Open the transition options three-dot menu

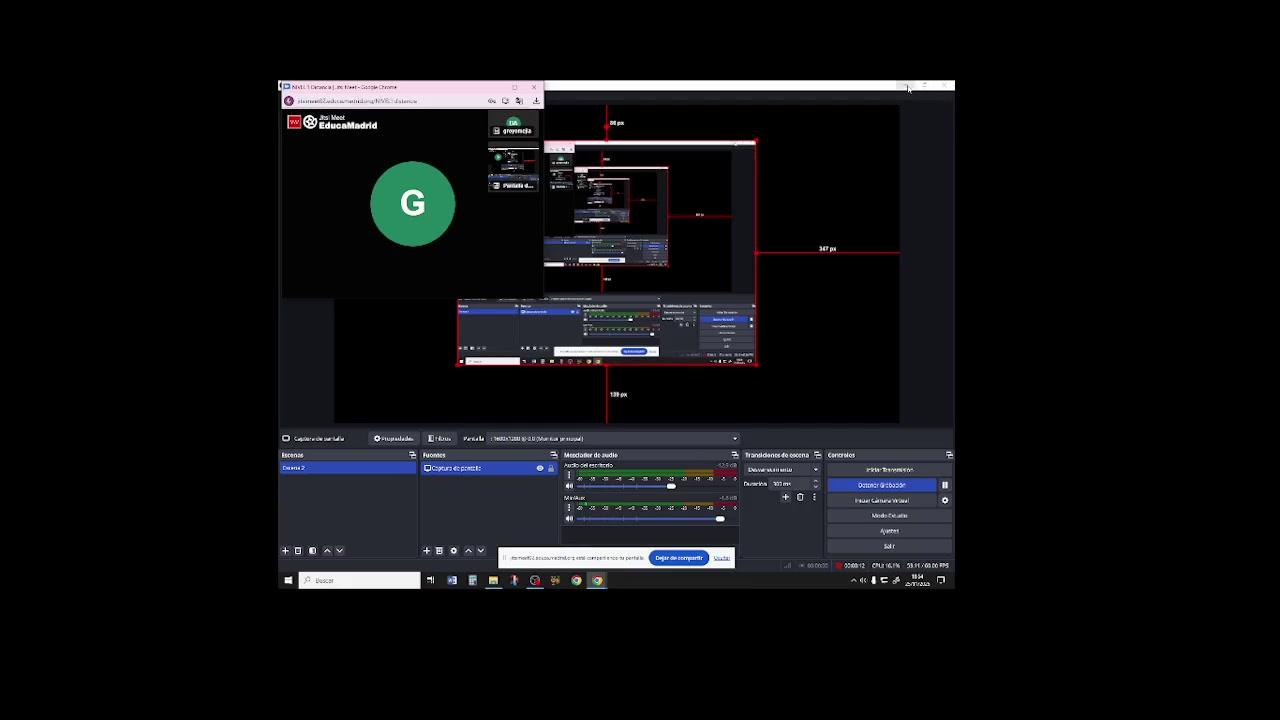pyautogui.click(x=814, y=497)
